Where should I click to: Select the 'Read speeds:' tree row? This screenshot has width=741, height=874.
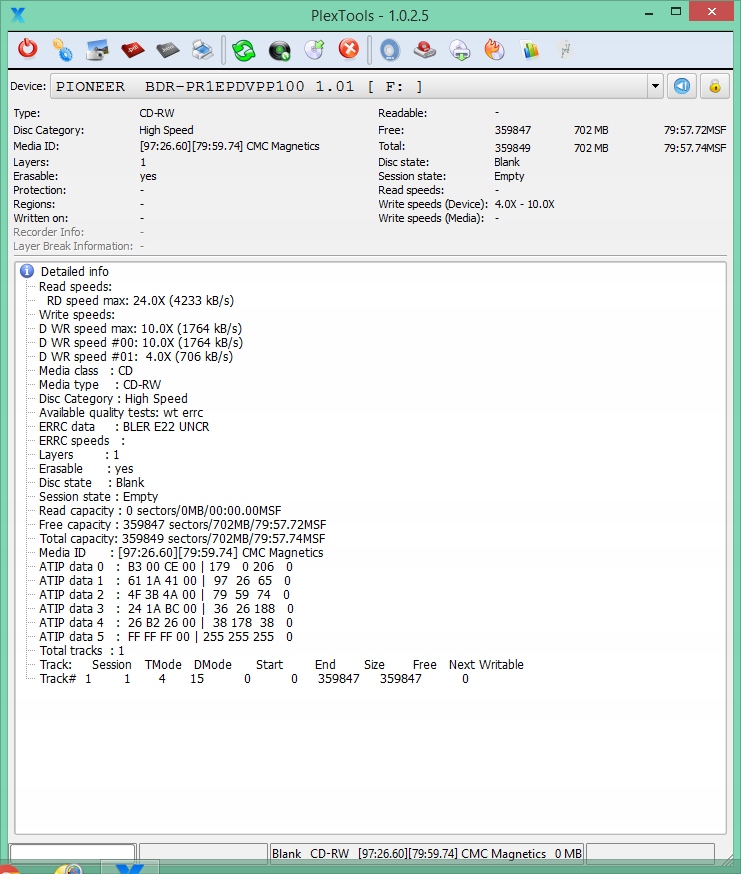[x=75, y=287]
